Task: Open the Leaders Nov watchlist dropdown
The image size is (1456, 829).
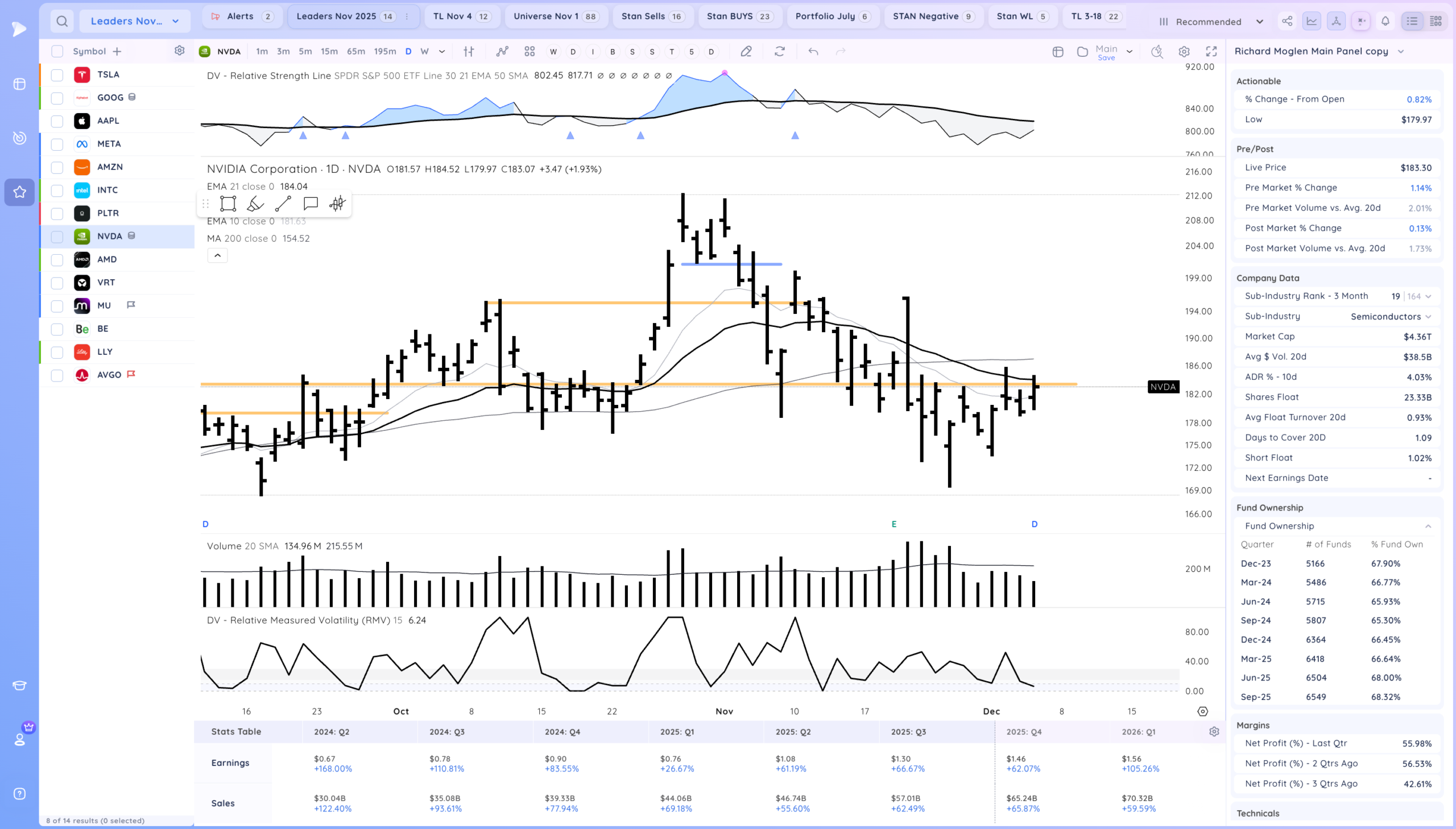Action: 134,22
